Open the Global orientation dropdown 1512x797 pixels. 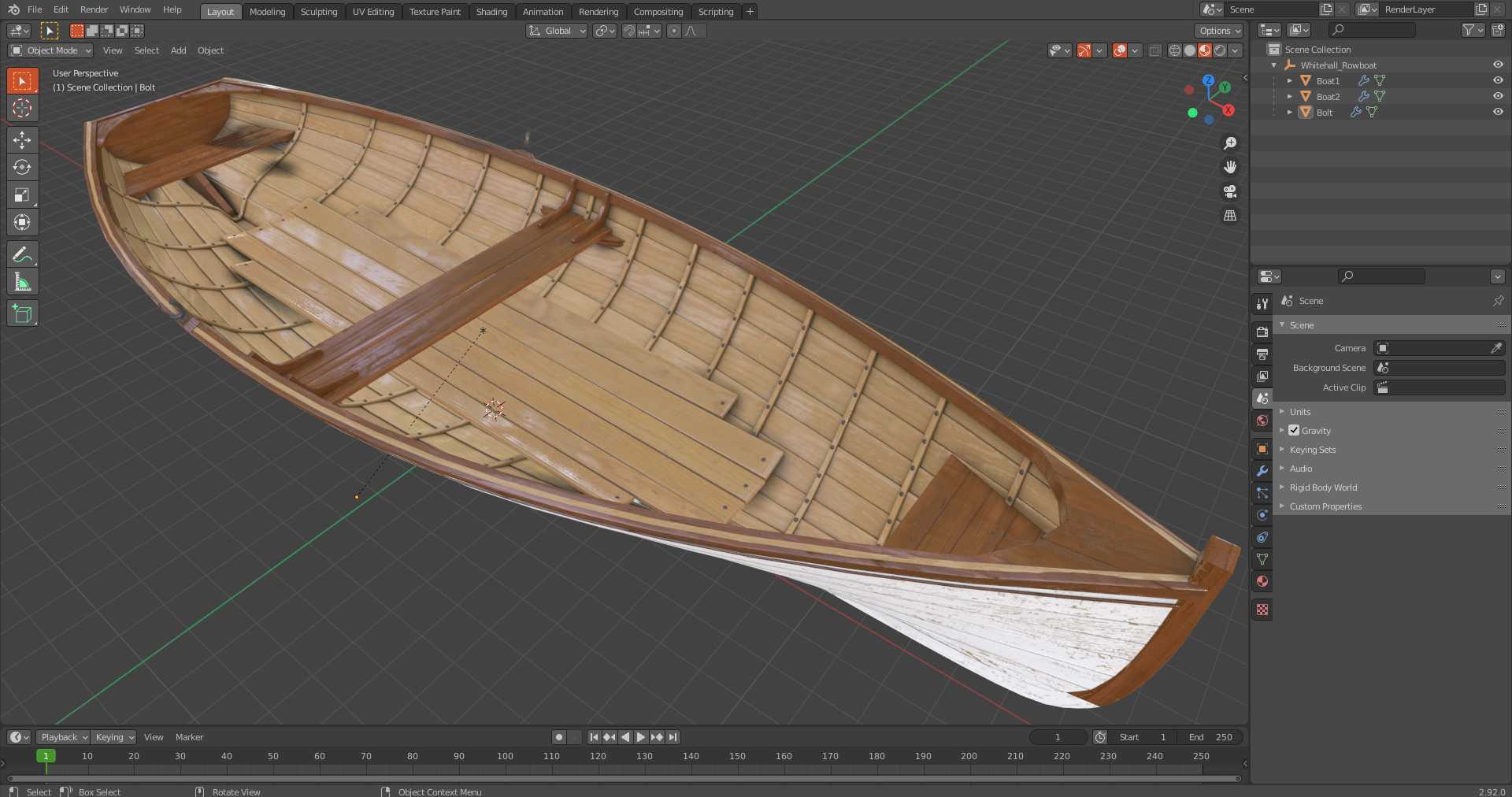pos(557,31)
